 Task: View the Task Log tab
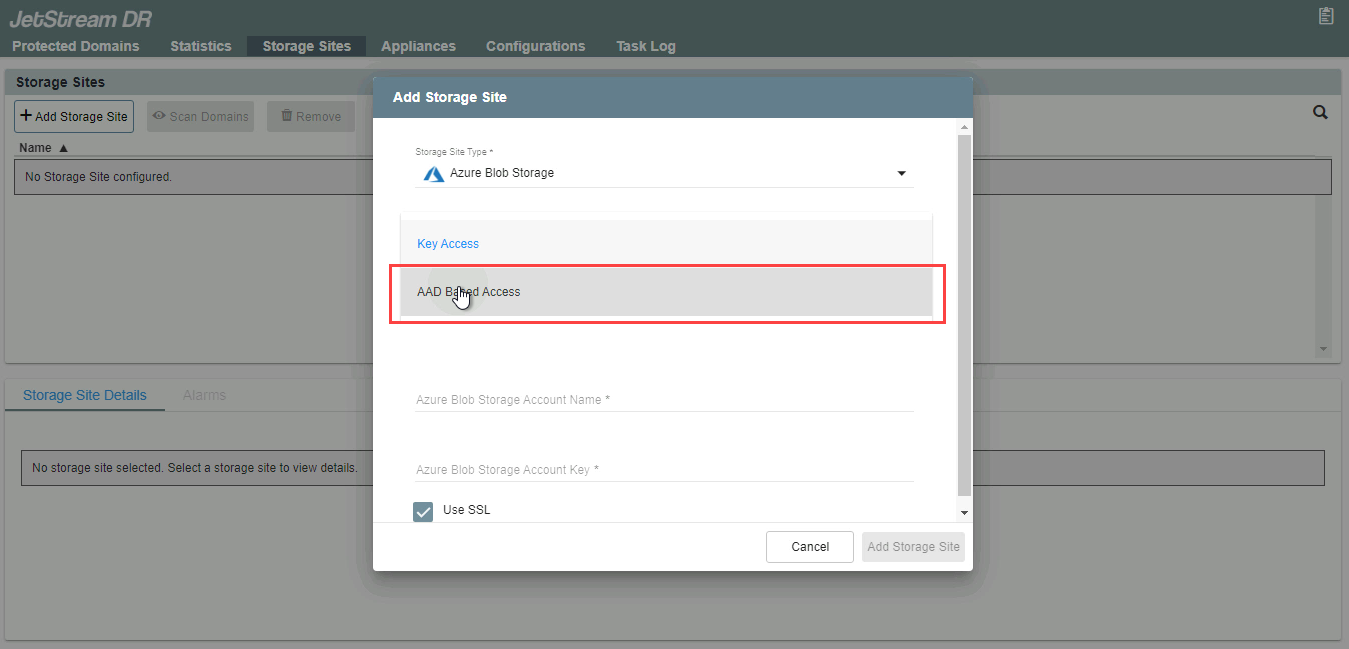645,46
